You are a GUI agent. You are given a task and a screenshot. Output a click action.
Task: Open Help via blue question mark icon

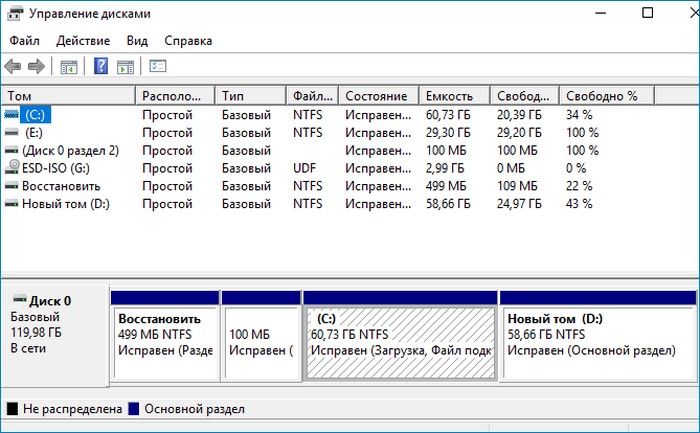(x=101, y=67)
